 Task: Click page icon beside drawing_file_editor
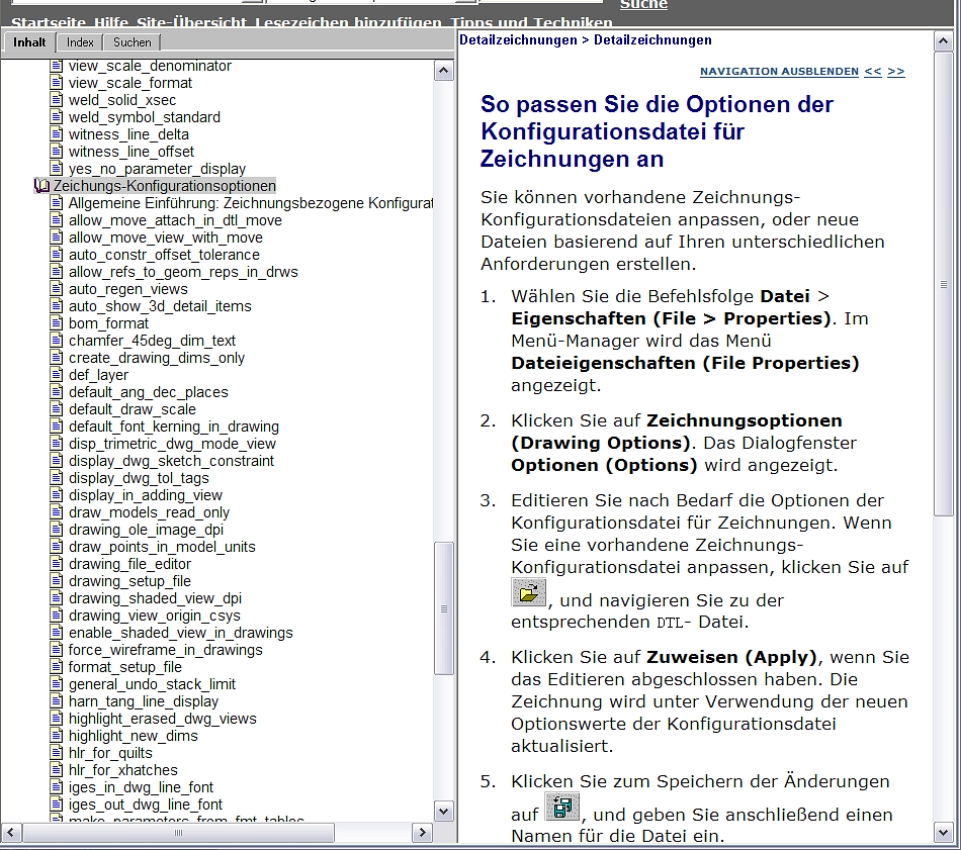click(56, 564)
